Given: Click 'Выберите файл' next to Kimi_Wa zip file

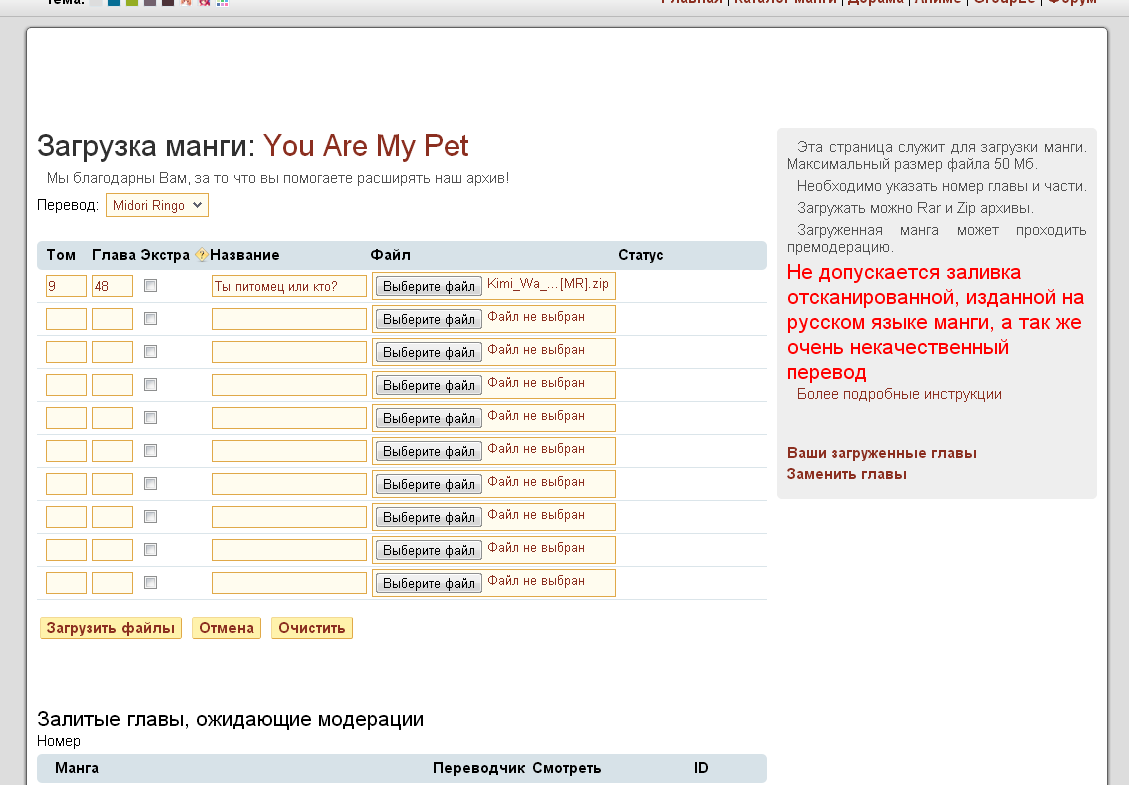Looking at the screenshot, I should pyautogui.click(x=429, y=287).
